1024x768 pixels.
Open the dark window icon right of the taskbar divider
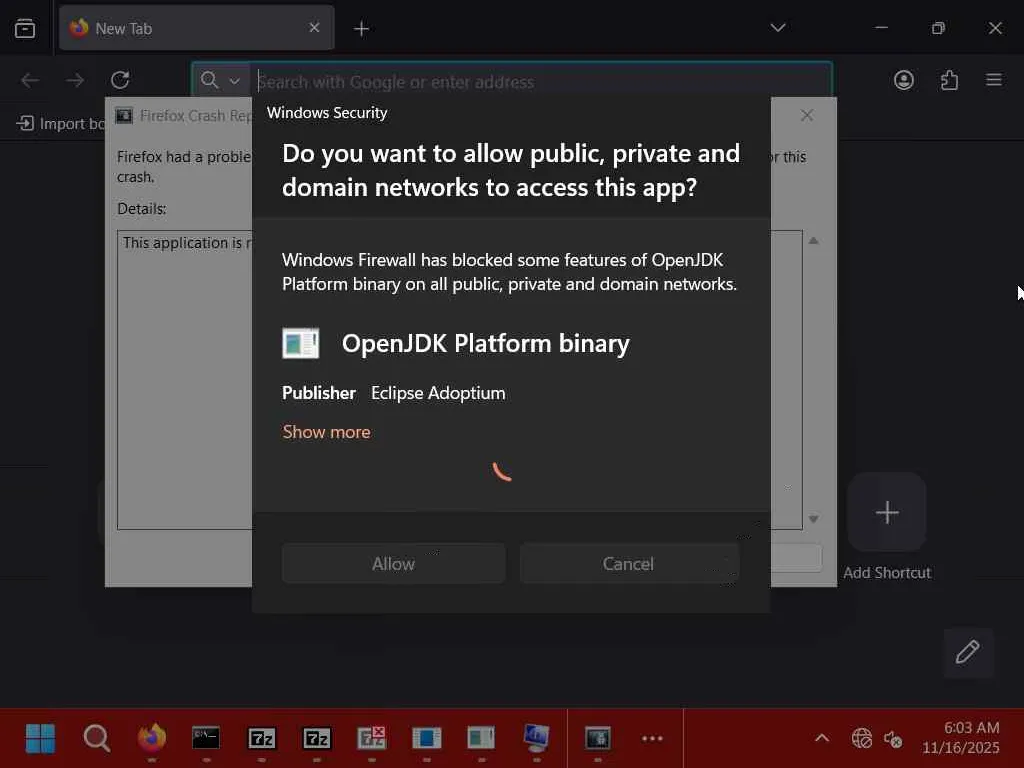point(598,739)
